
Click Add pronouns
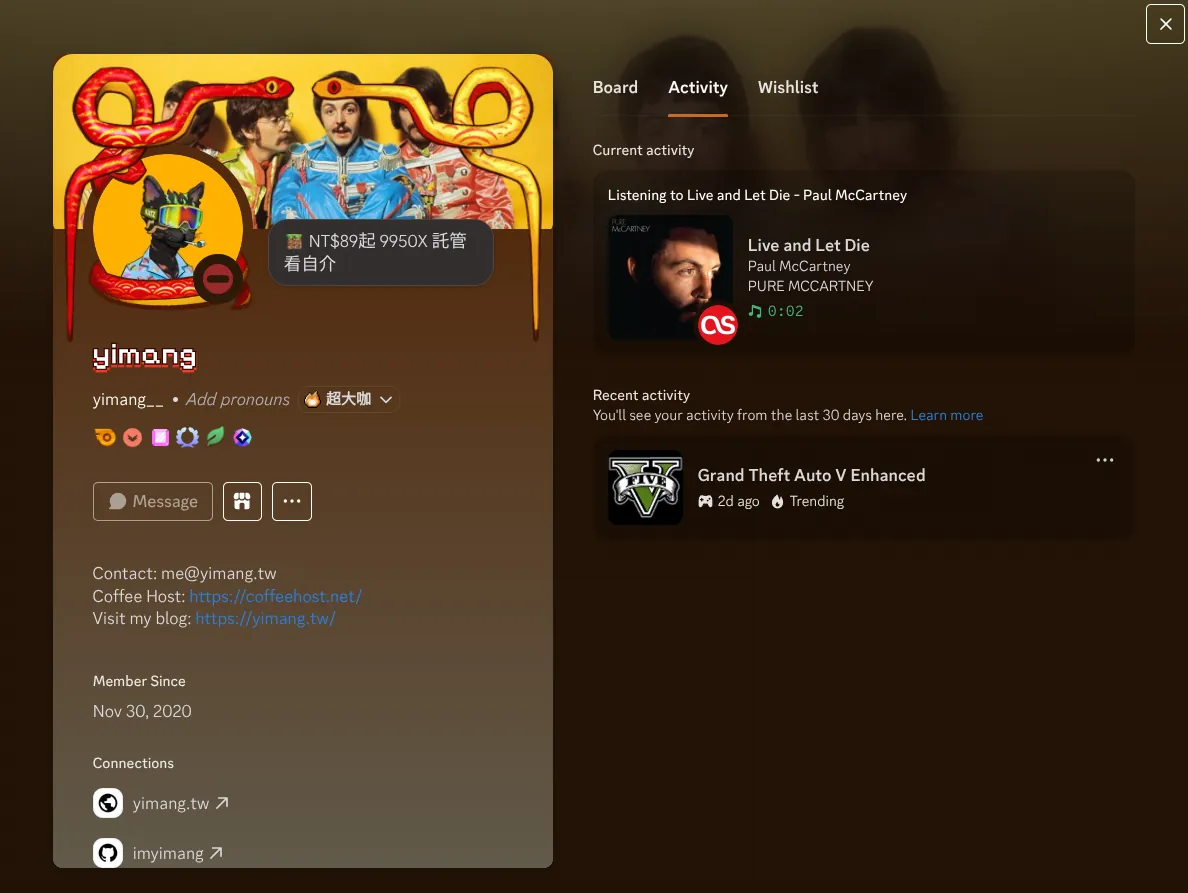tap(238, 399)
